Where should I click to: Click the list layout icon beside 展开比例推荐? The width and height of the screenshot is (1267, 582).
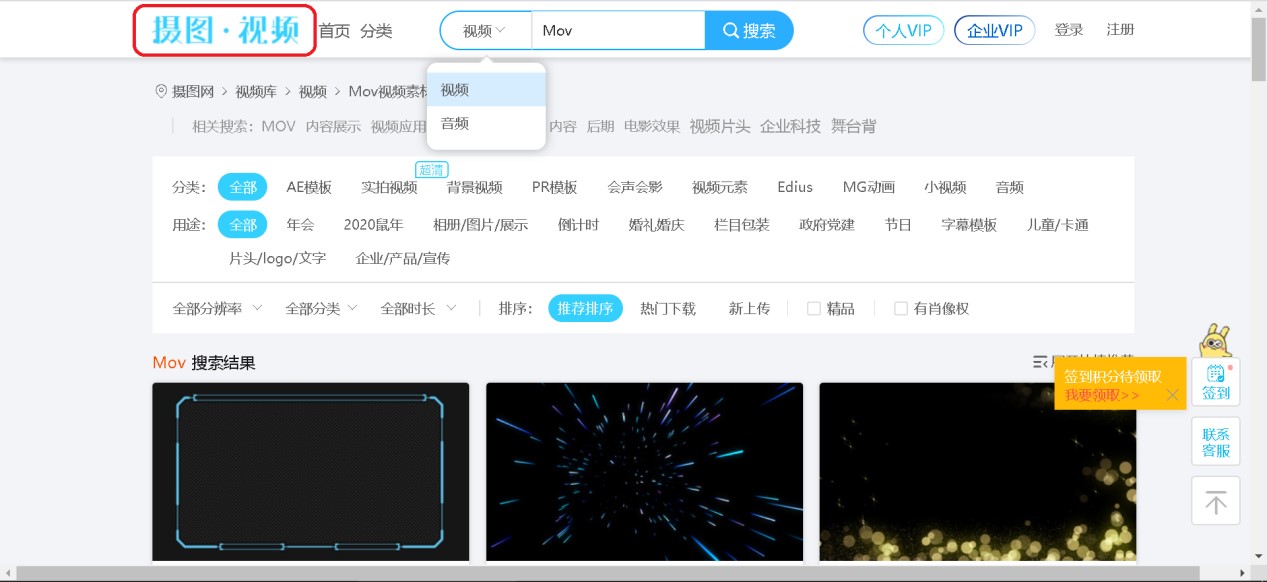coord(1040,362)
